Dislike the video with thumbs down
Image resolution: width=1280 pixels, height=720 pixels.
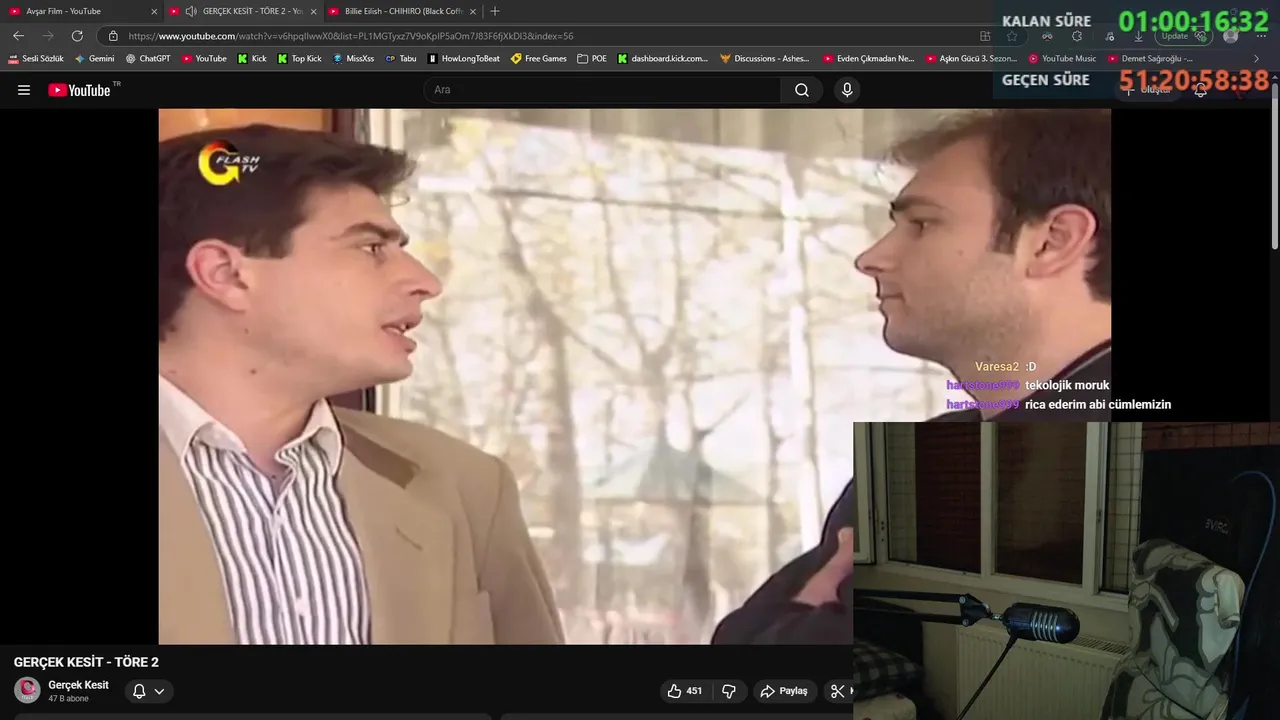(x=729, y=691)
